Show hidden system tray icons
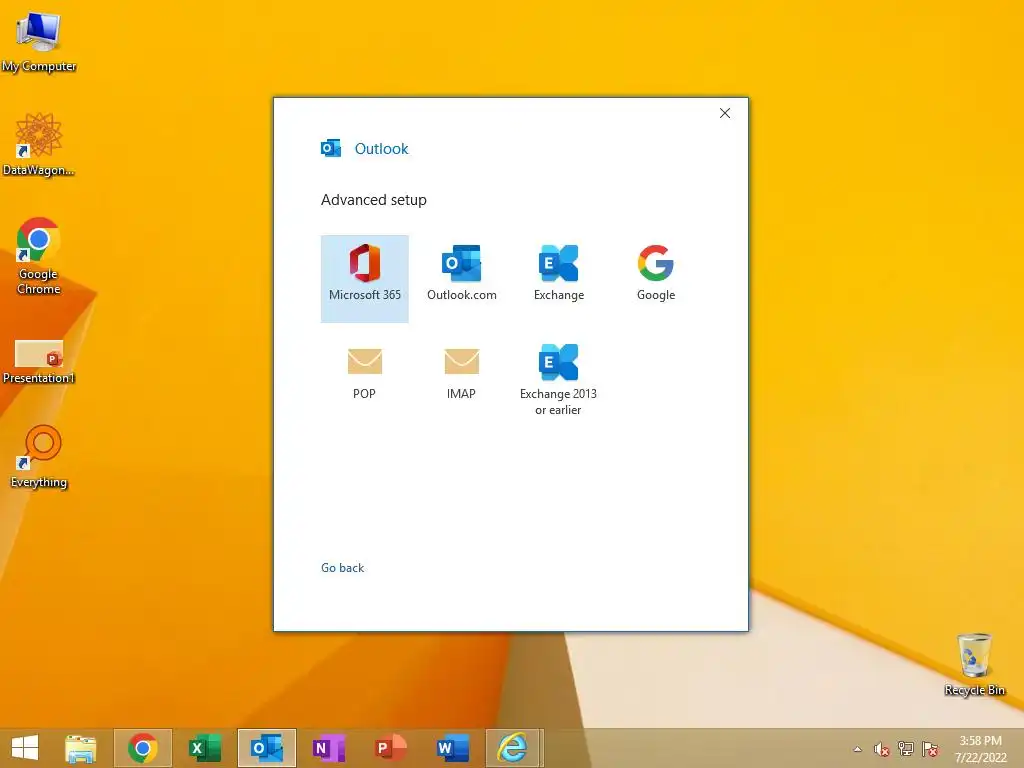This screenshot has height=768, width=1024. (x=857, y=749)
